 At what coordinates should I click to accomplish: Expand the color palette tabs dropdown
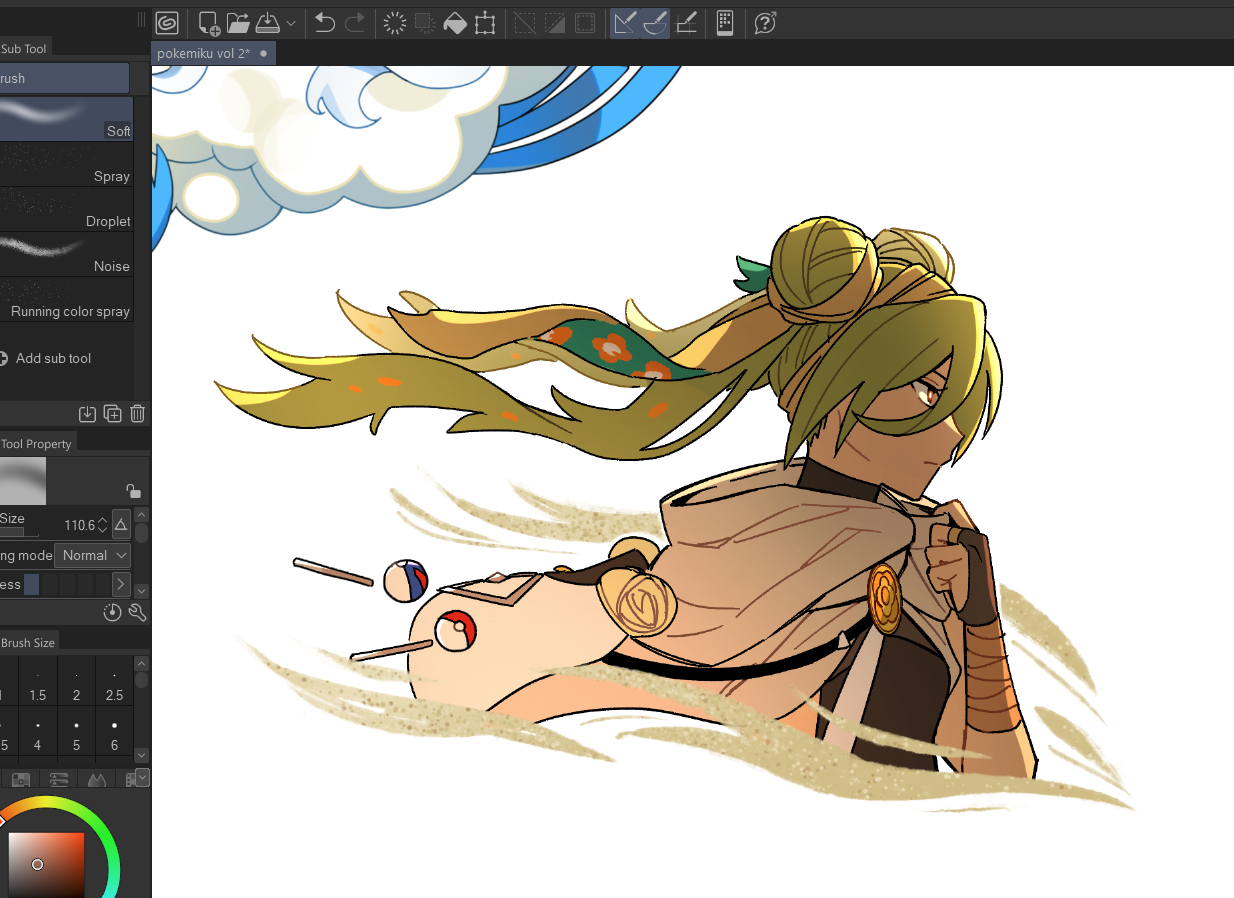pos(143,778)
